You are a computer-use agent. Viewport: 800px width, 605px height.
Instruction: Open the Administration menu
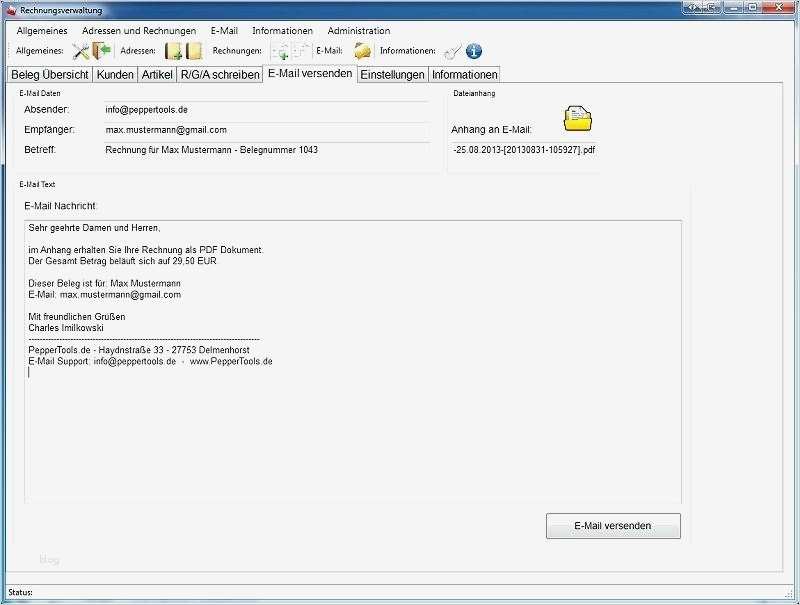point(358,30)
